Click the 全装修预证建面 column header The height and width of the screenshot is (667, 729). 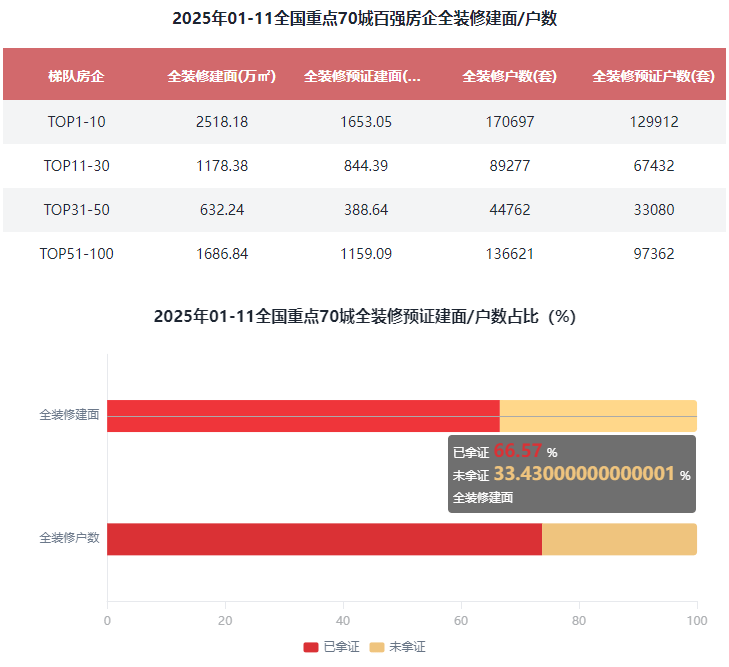[362, 75]
